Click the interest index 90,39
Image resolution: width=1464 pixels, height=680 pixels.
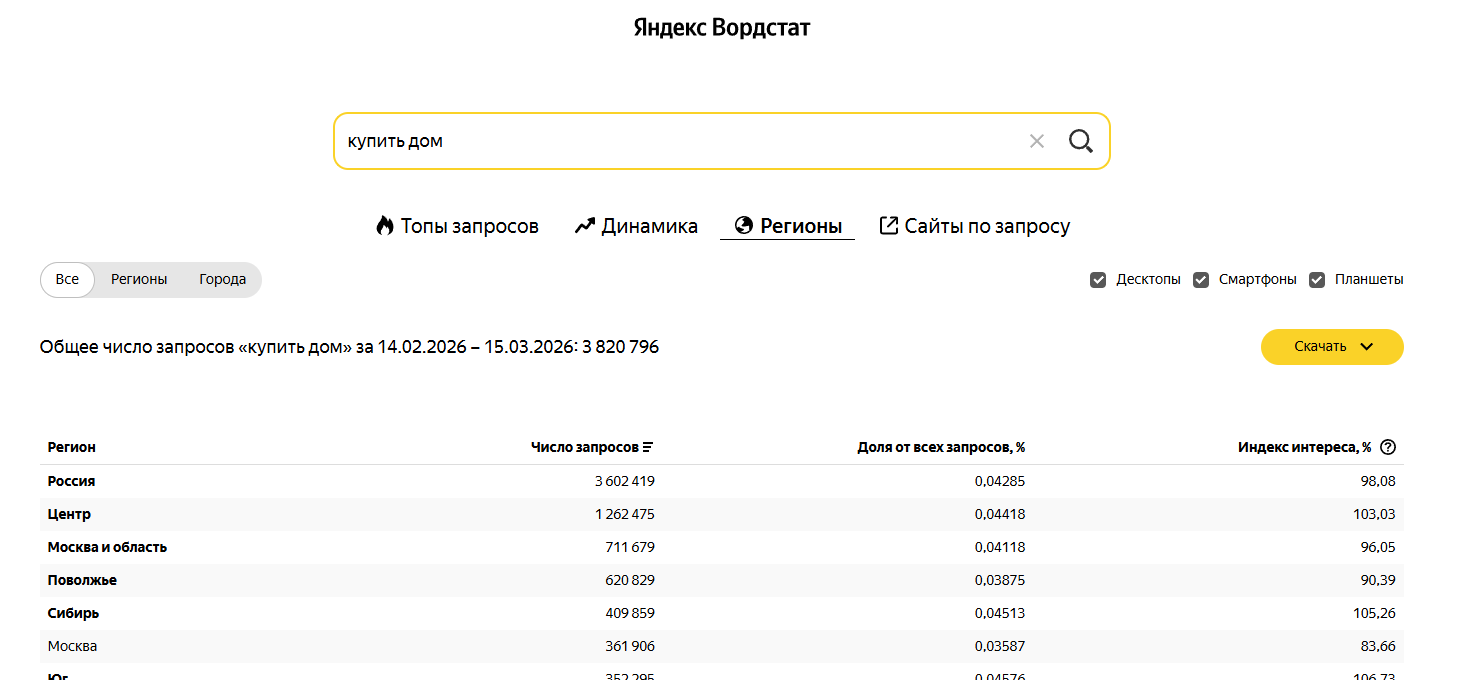click(1377, 580)
